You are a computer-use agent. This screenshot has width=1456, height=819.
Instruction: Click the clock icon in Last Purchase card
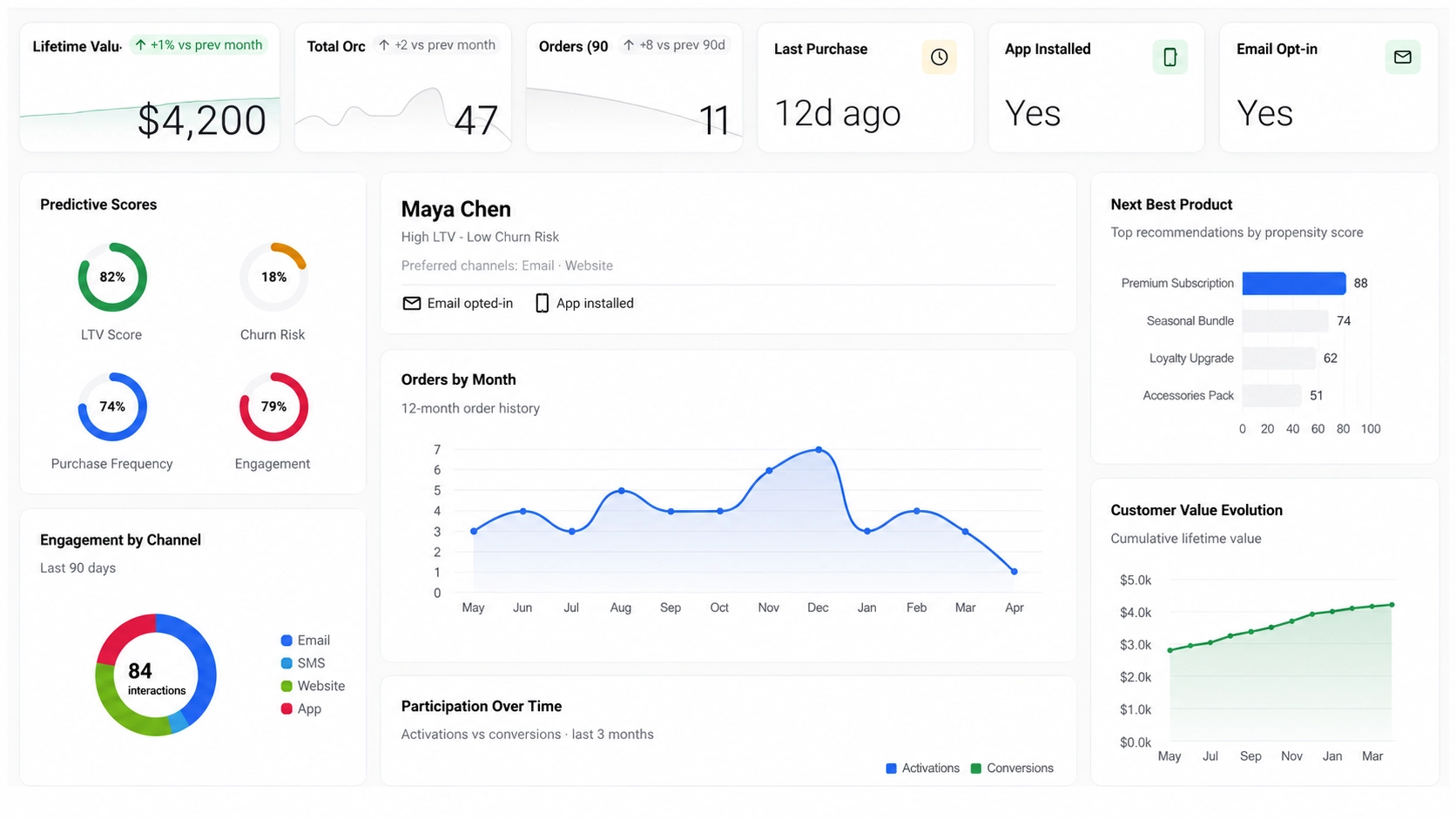click(939, 57)
